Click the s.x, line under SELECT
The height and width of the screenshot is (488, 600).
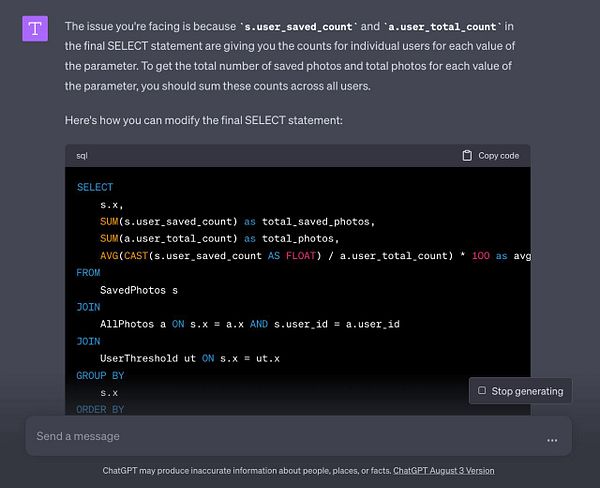point(112,205)
